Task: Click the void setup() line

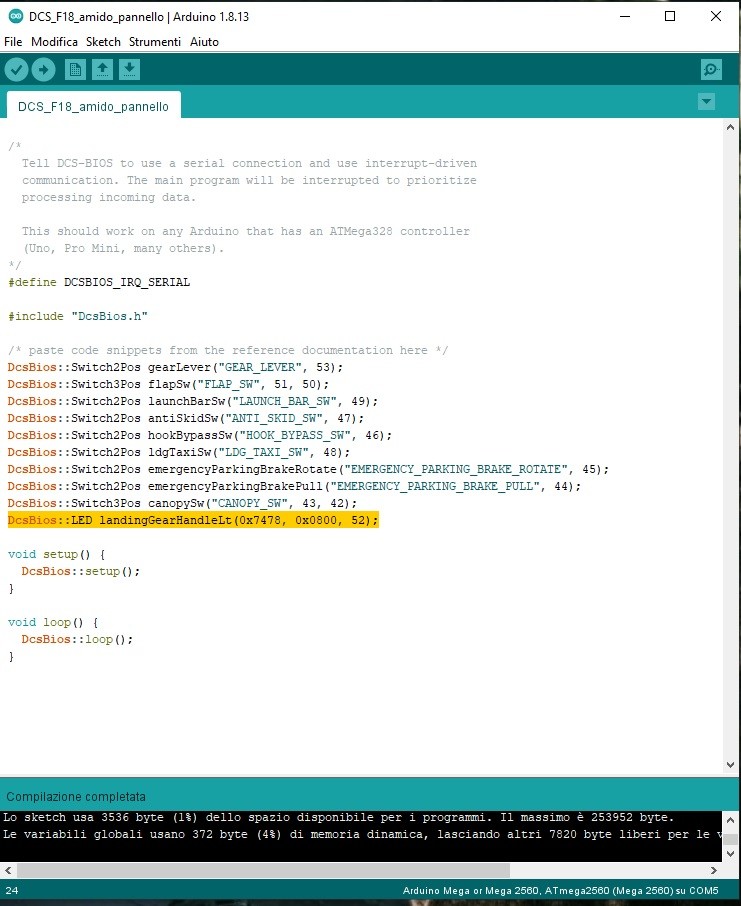Action: (57, 554)
